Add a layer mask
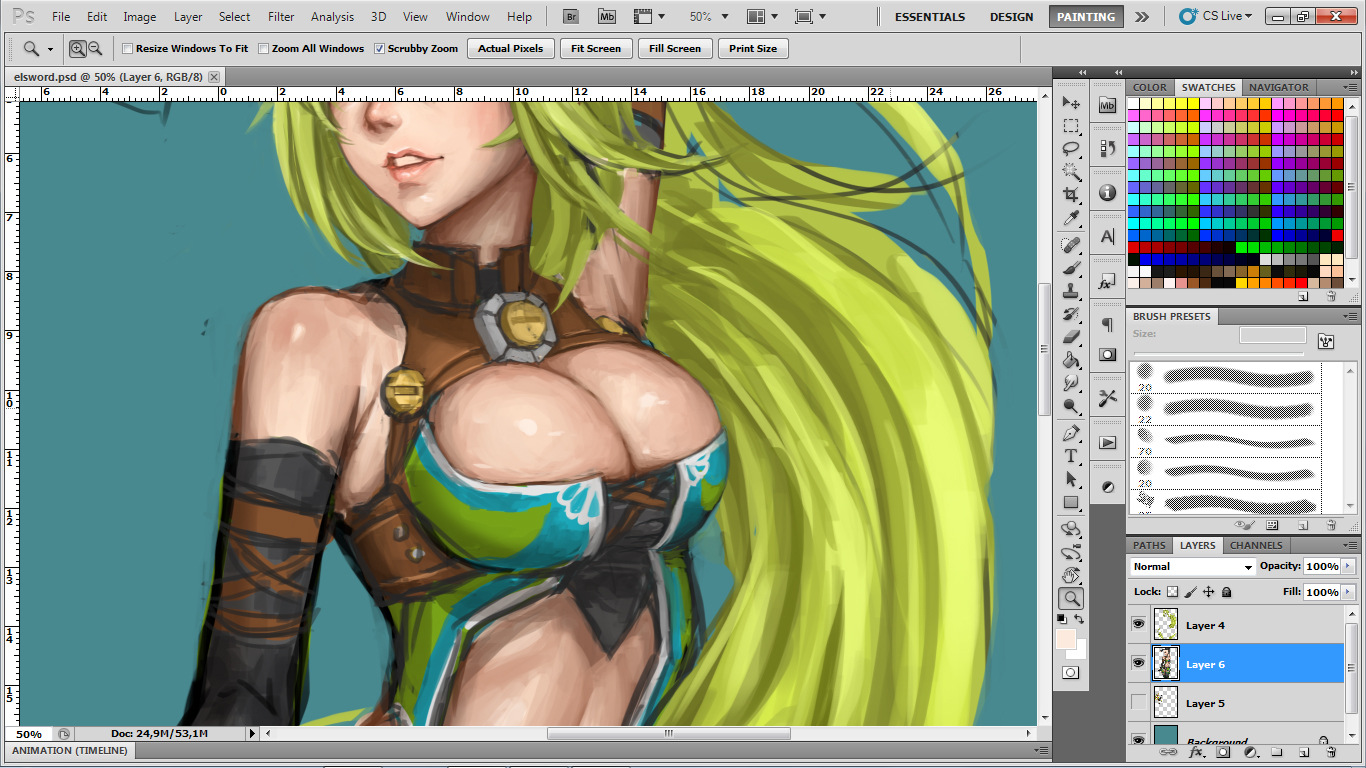The image size is (1366, 768). (1222, 751)
